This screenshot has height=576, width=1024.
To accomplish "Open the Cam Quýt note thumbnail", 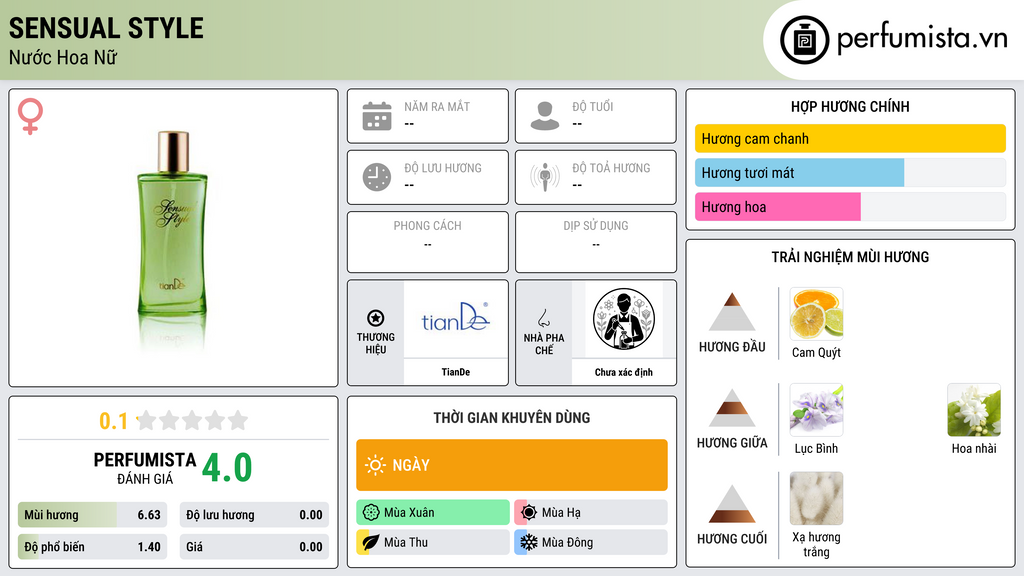I will pos(816,314).
